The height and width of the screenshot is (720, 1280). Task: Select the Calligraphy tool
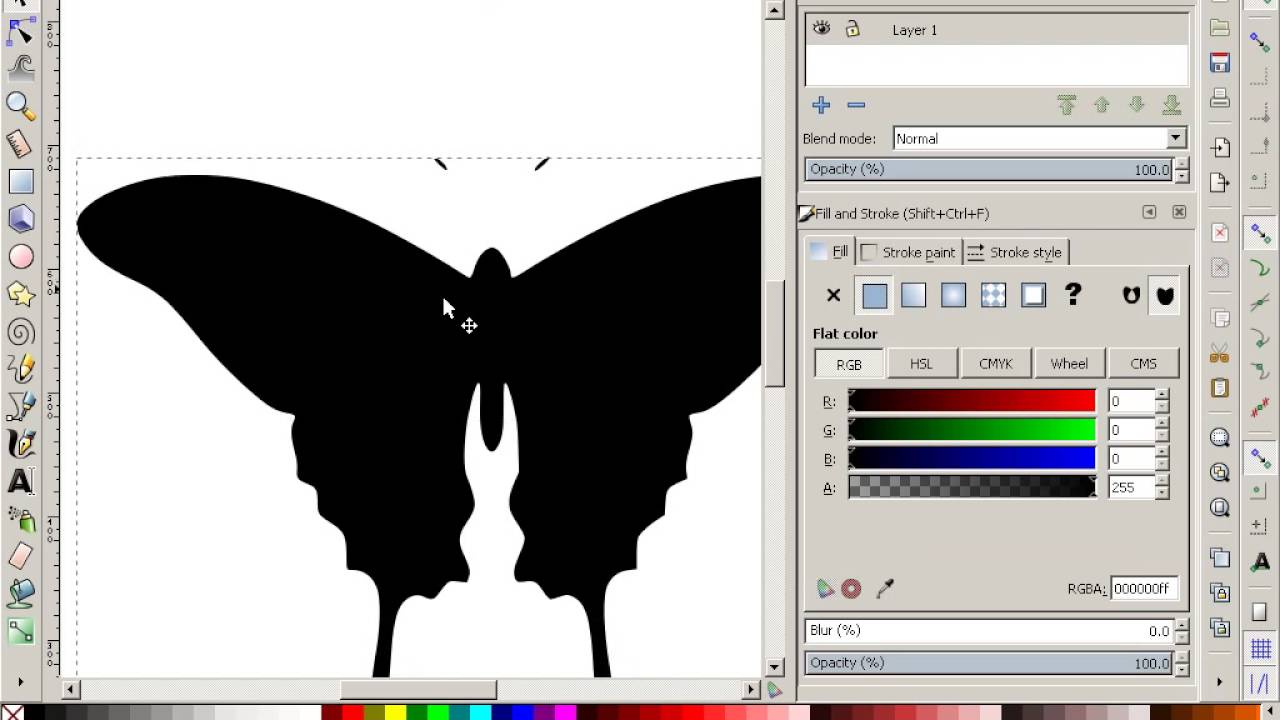[x=20, y=444]
